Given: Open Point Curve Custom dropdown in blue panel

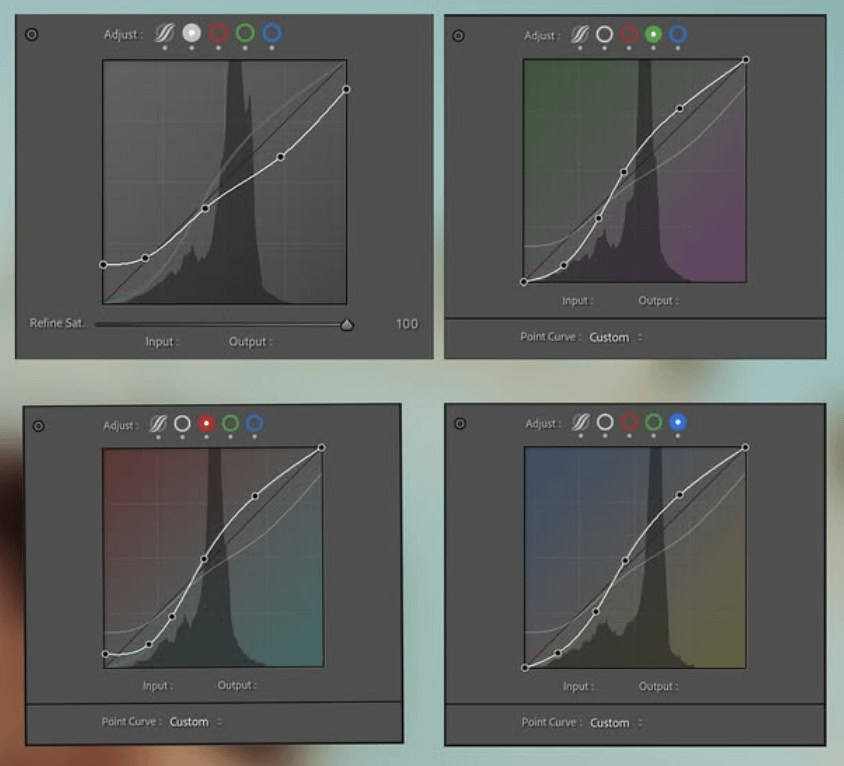Looking at the screenshot, I should click(x=616, y=723).
